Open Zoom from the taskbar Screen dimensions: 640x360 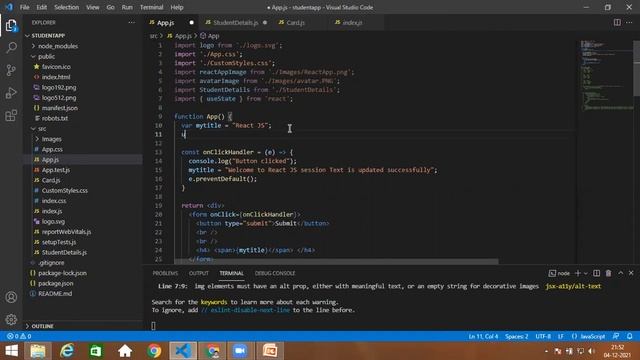click(x=240, y=351)
